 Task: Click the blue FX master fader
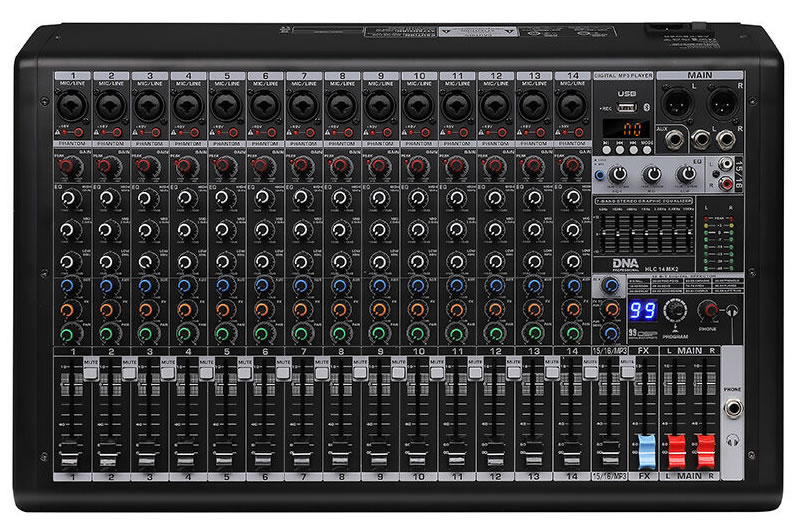tap(647, 451)
